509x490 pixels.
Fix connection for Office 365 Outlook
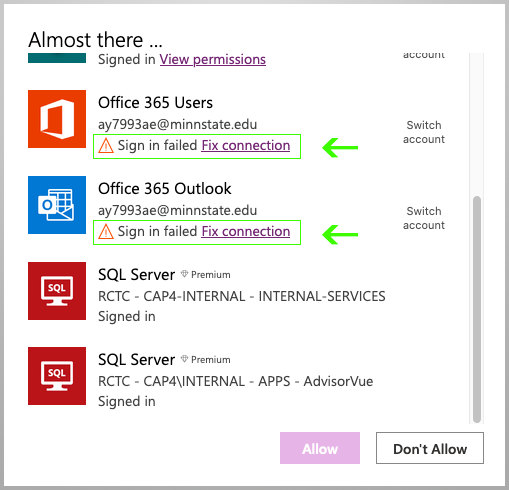tap(246, 232)
